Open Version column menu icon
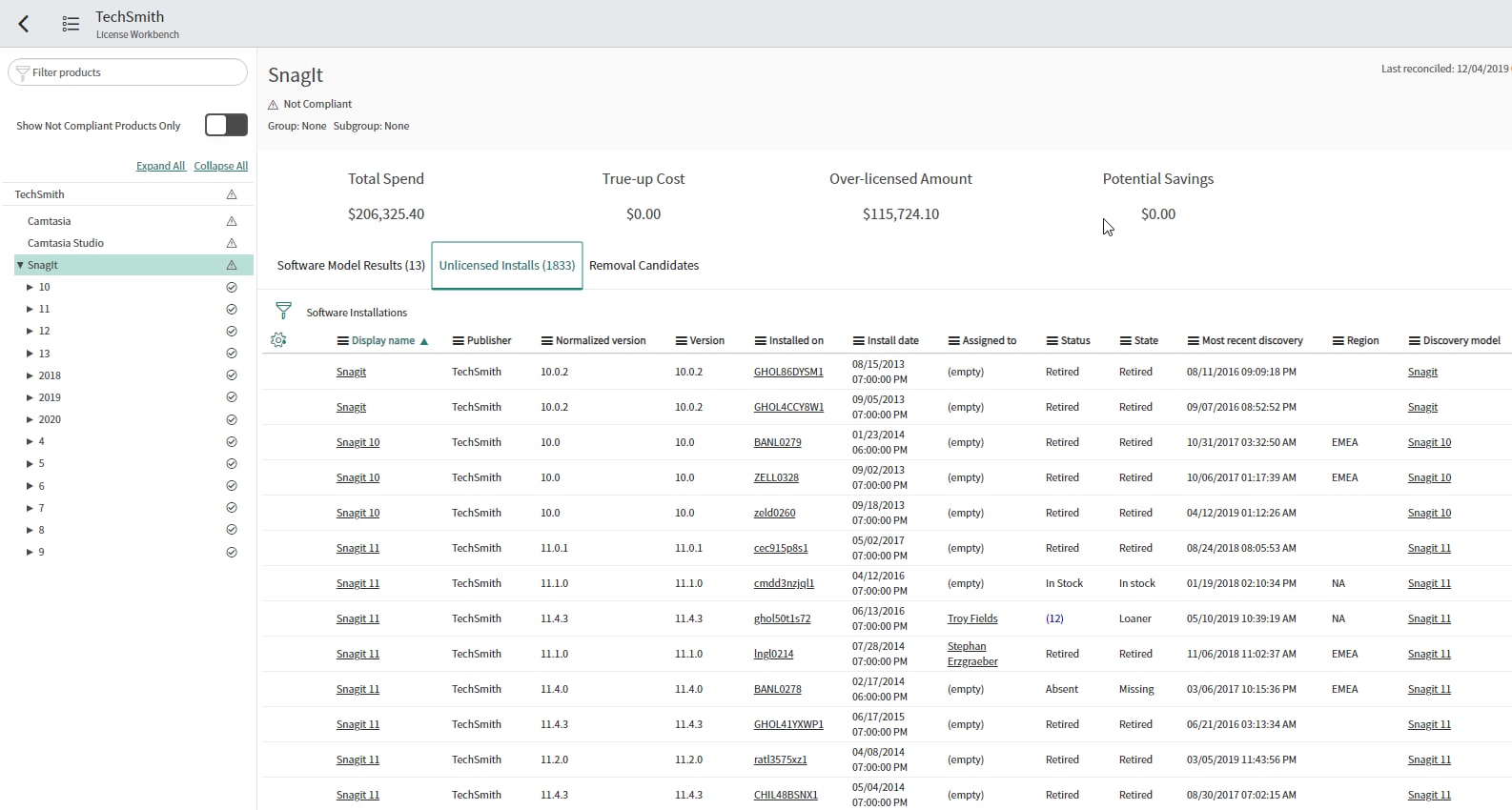This screenshot has width=1512, height=810. [682, 340]
